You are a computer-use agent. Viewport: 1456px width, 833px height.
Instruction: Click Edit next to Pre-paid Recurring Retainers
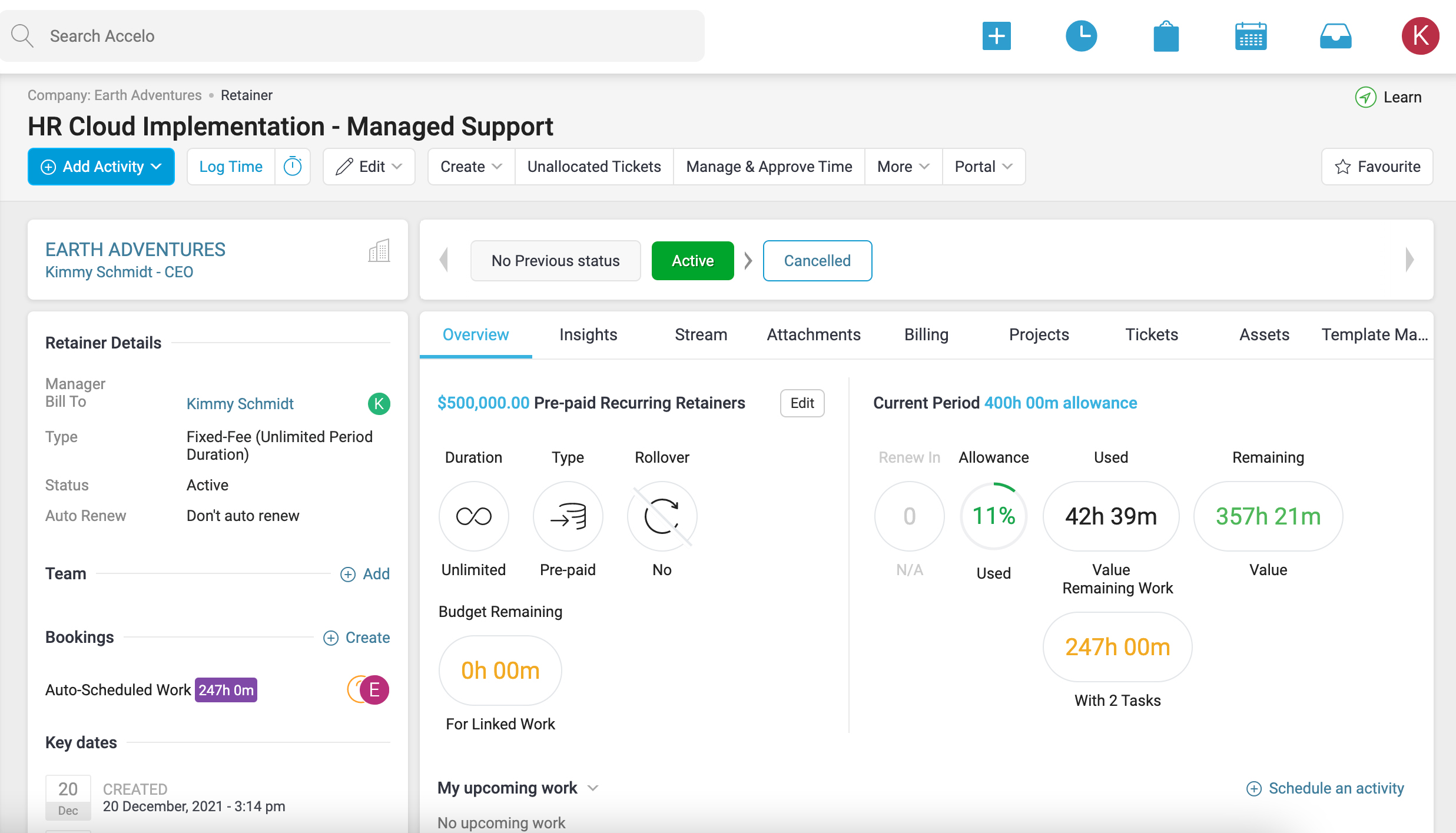[x=802, y=403]
